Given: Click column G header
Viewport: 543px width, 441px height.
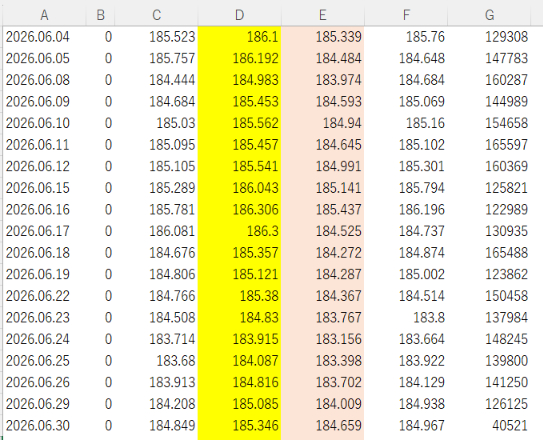Looking at the screenshot, I should tap(489, 15).
